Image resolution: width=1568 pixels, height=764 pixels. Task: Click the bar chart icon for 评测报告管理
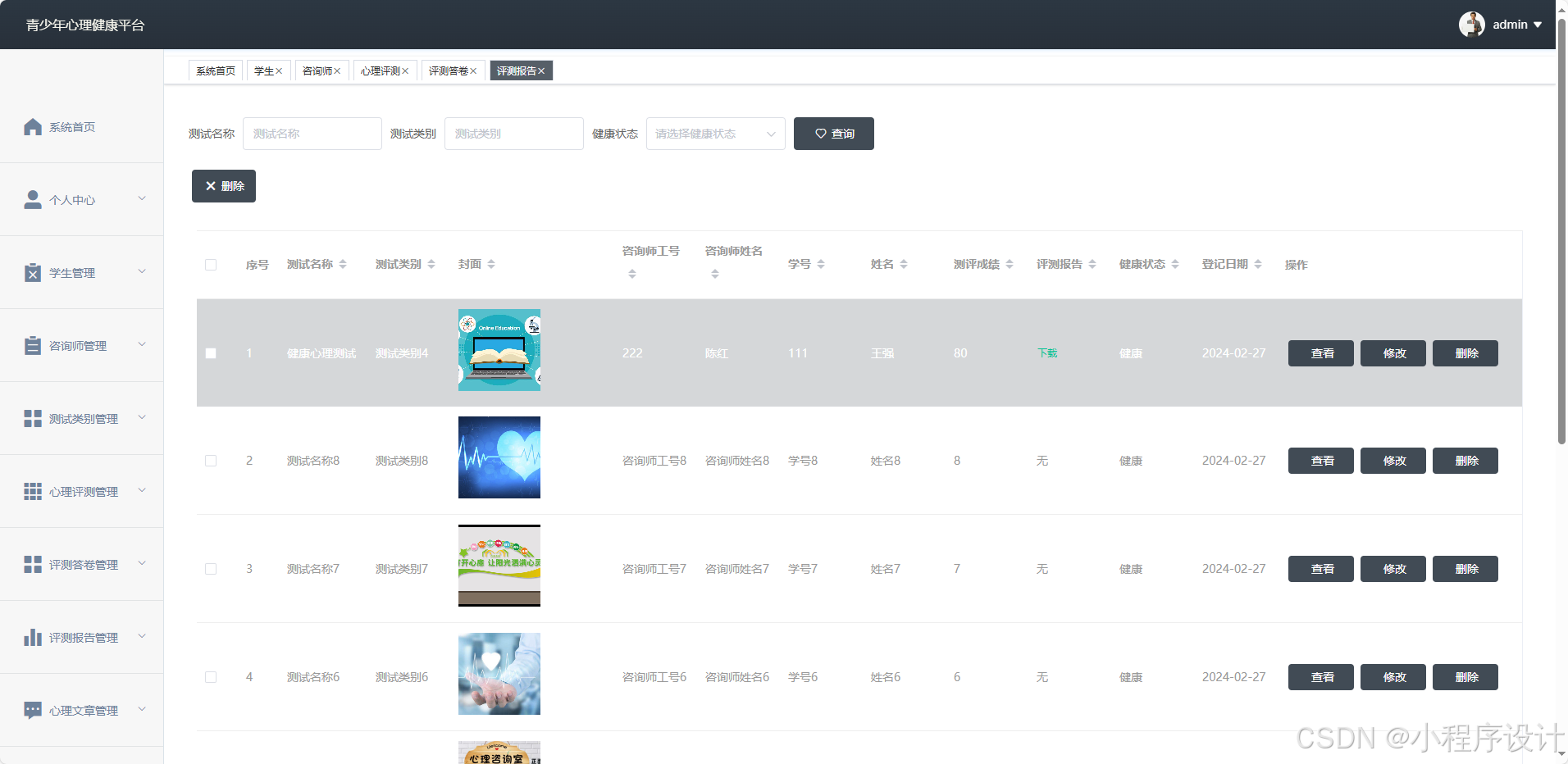33,638
